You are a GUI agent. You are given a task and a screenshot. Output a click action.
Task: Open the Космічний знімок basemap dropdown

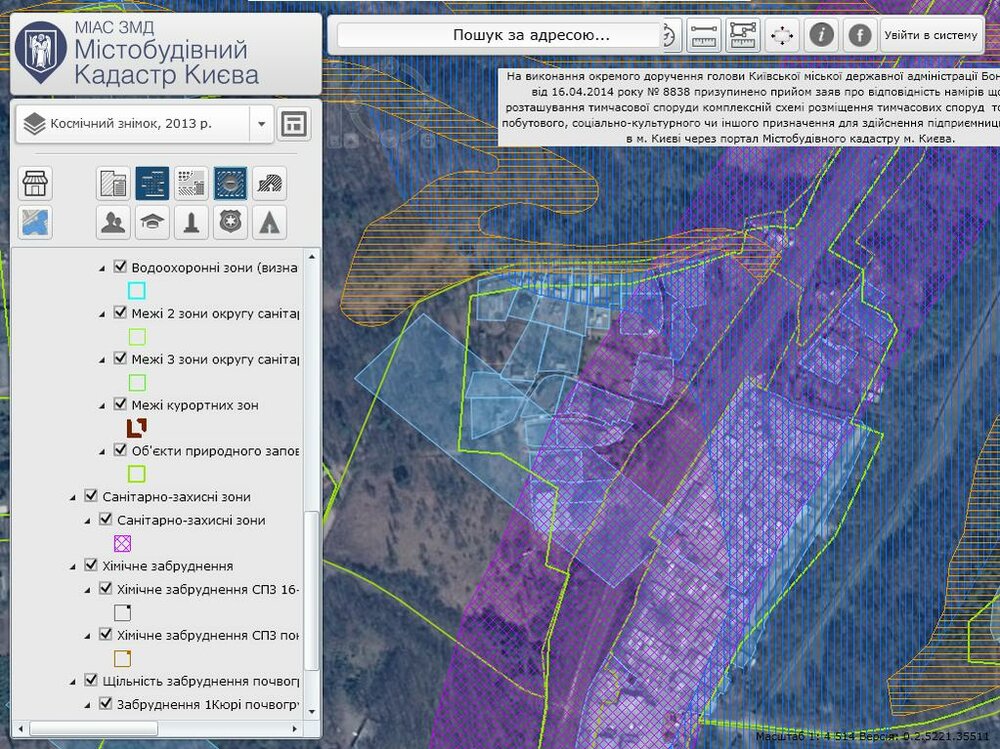(261, 124)
